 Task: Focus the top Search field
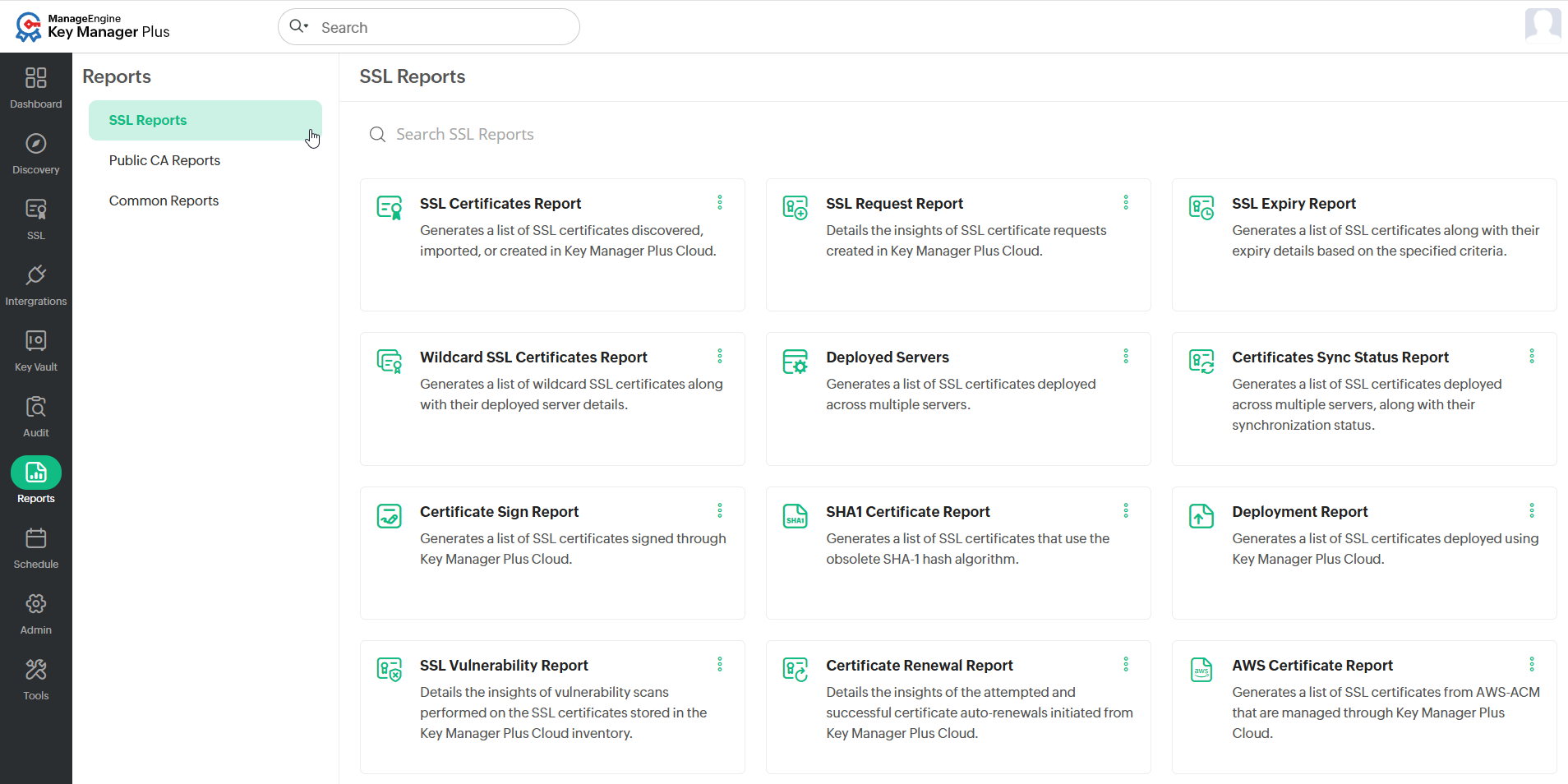point(429,27)
